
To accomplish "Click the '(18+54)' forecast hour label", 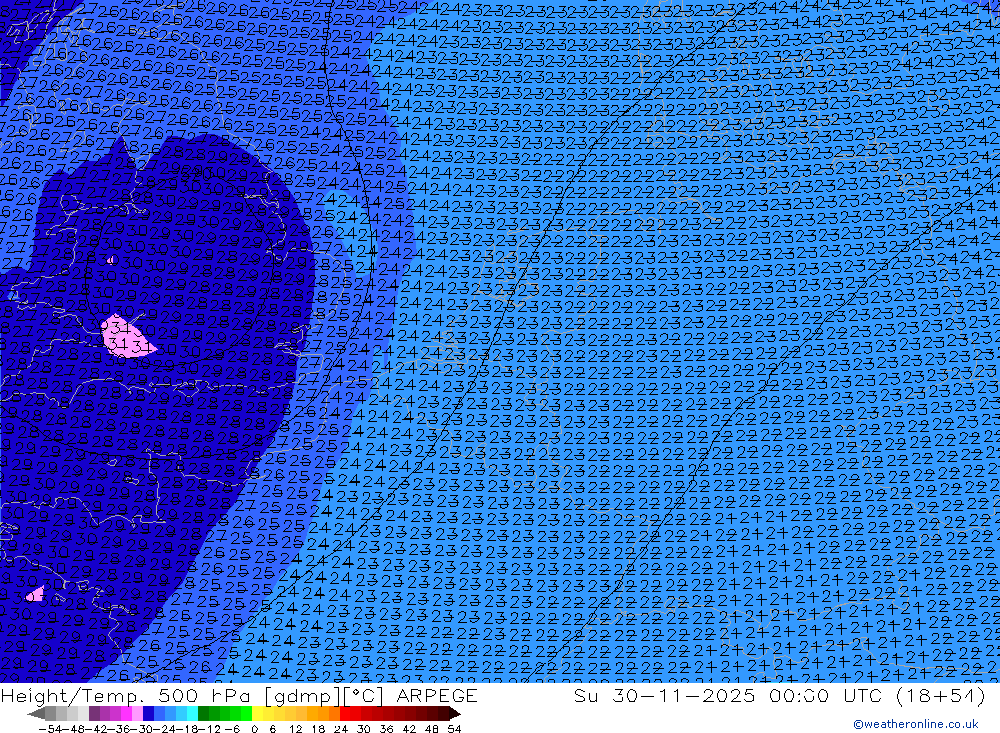I will point(941,695).
